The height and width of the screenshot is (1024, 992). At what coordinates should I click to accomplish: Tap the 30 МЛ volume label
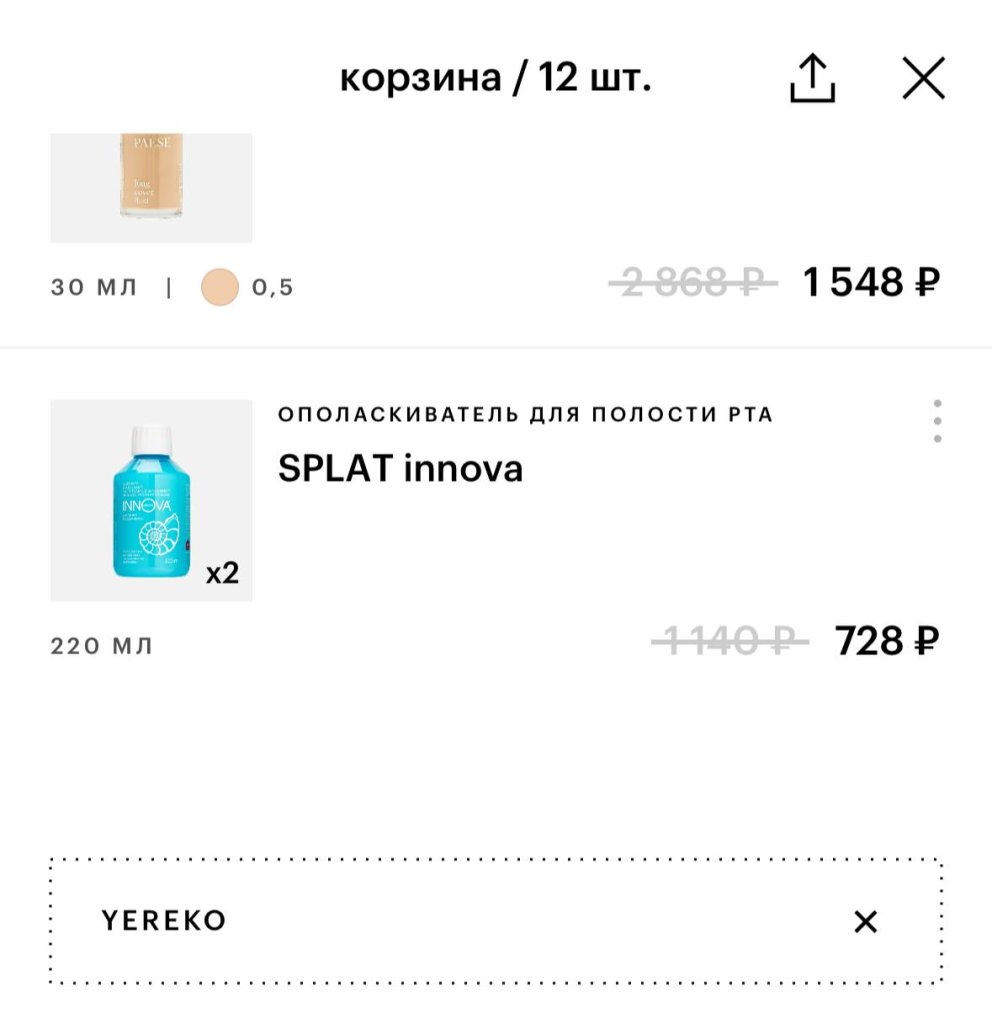click(94, 288)
